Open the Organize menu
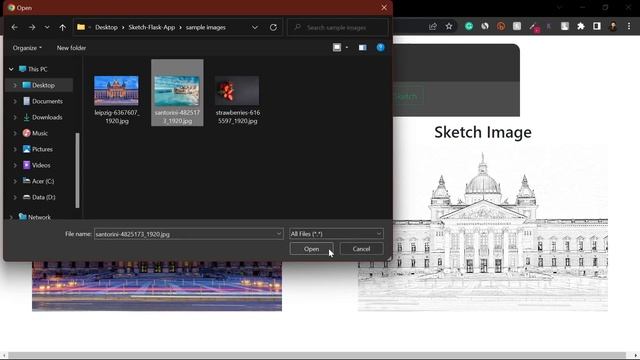The image size is (640, 360). (27, 48)
